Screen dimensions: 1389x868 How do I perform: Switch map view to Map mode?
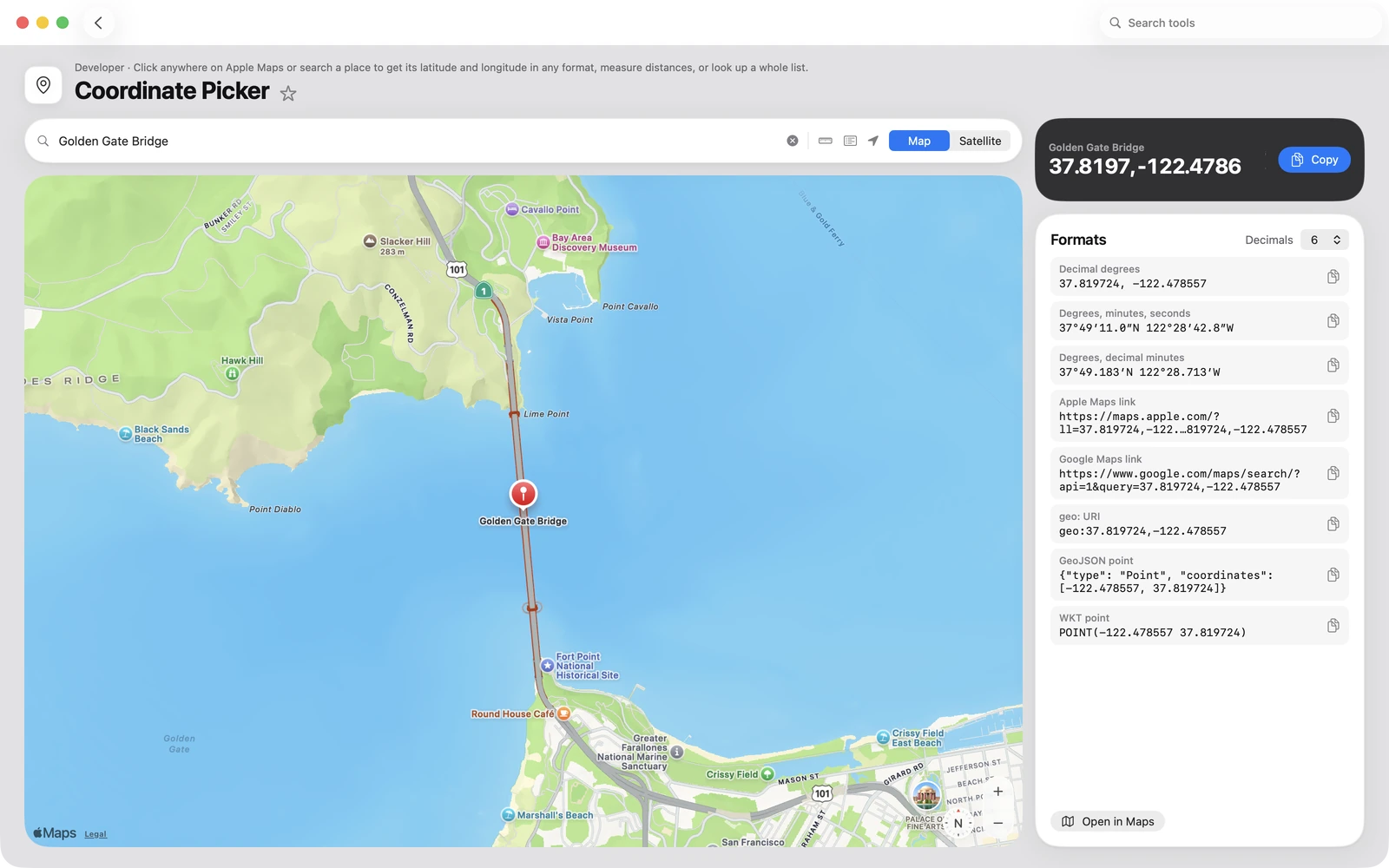tap(918, 141)
